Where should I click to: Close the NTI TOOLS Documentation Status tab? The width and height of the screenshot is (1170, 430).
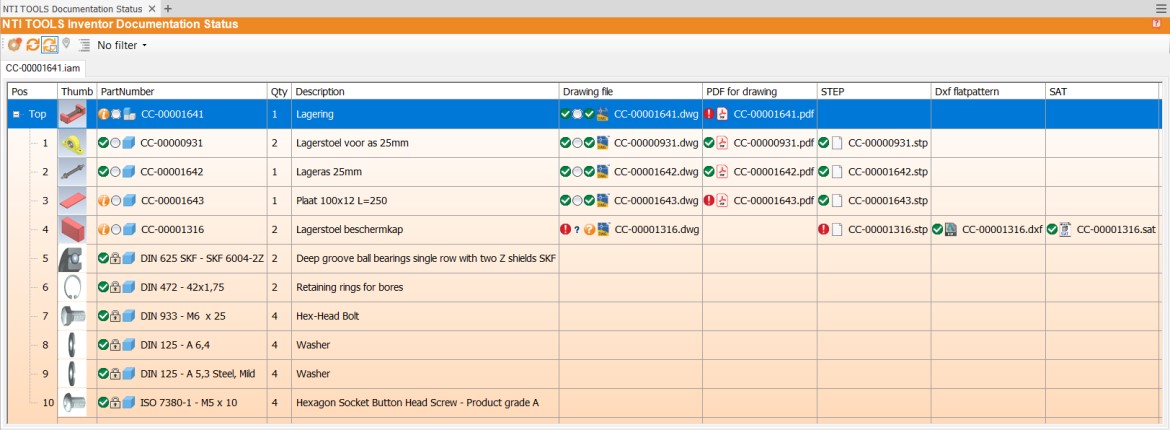pos(154,8)
